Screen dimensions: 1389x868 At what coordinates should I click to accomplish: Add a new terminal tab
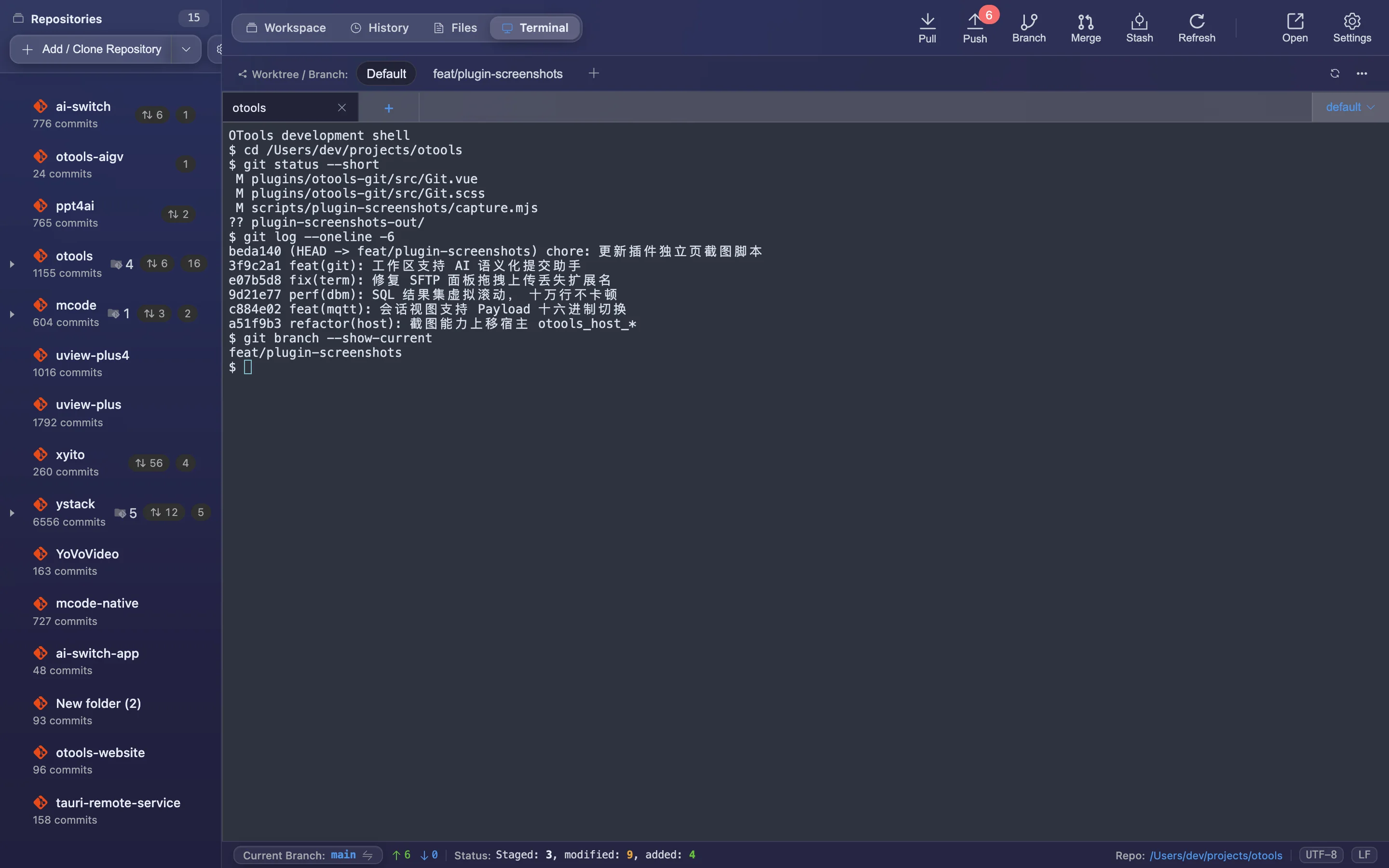(389, 108)
